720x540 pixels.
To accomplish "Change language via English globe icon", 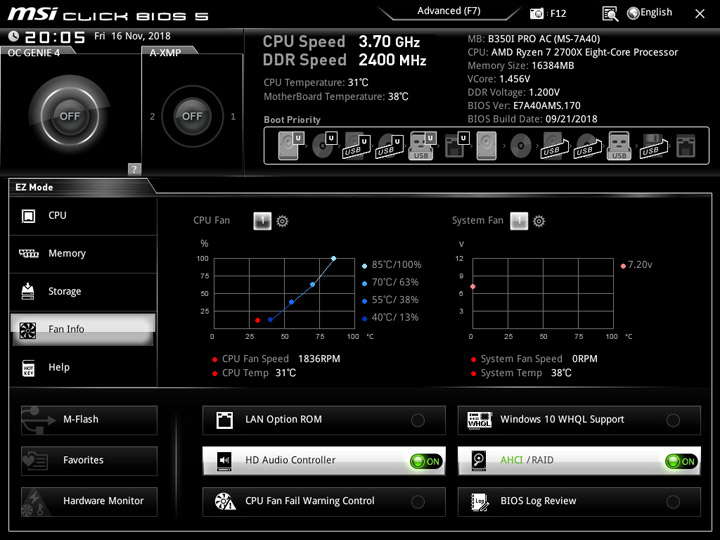I will click(649, 13).
